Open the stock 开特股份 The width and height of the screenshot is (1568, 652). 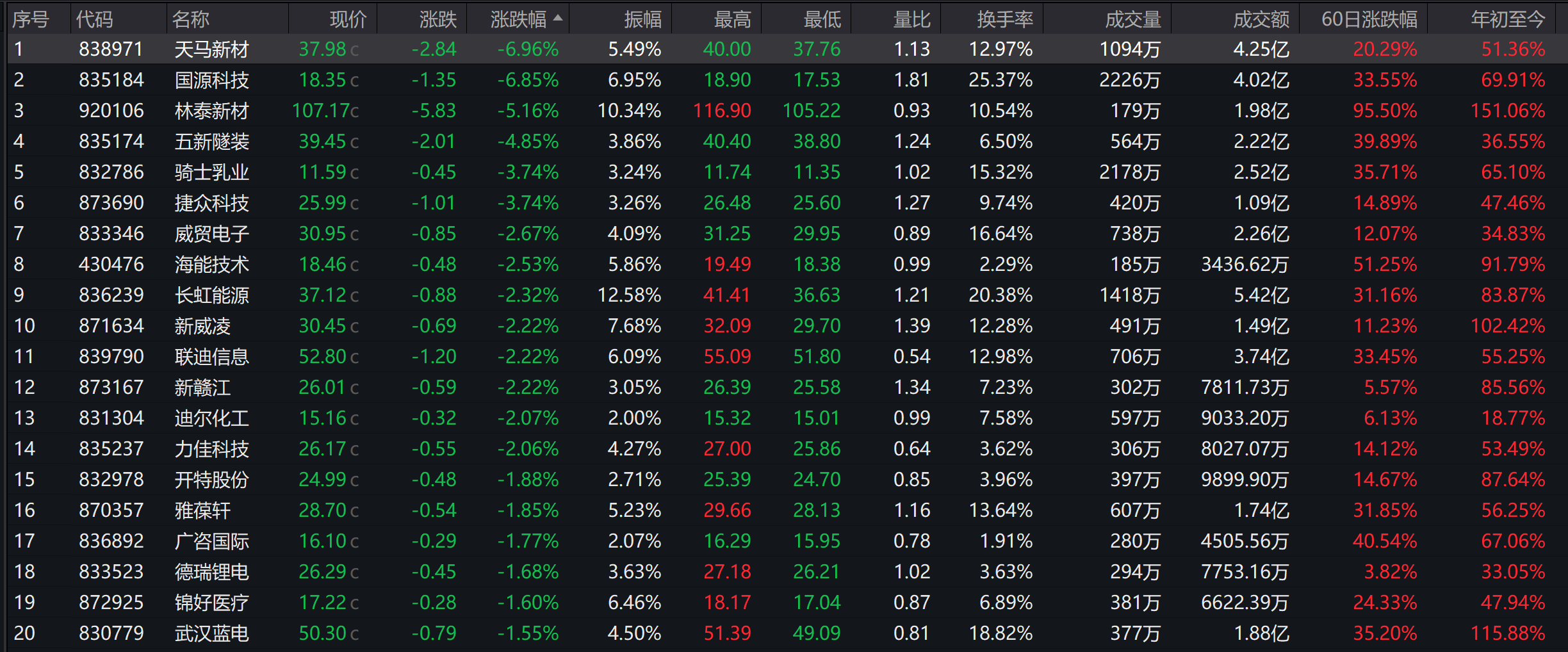coord(211,480)
